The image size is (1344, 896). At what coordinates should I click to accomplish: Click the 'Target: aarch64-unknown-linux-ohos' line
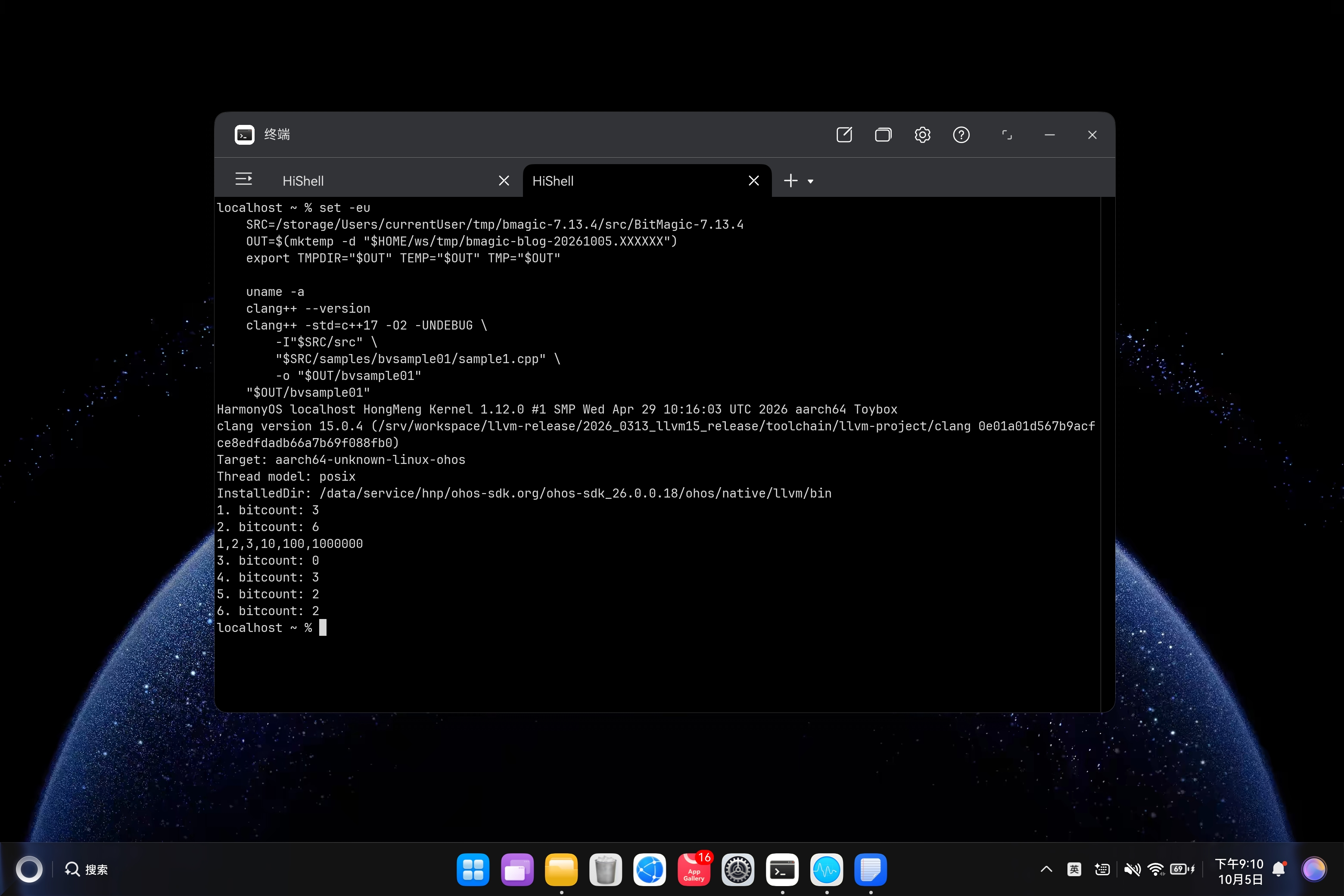click(341, 460)
